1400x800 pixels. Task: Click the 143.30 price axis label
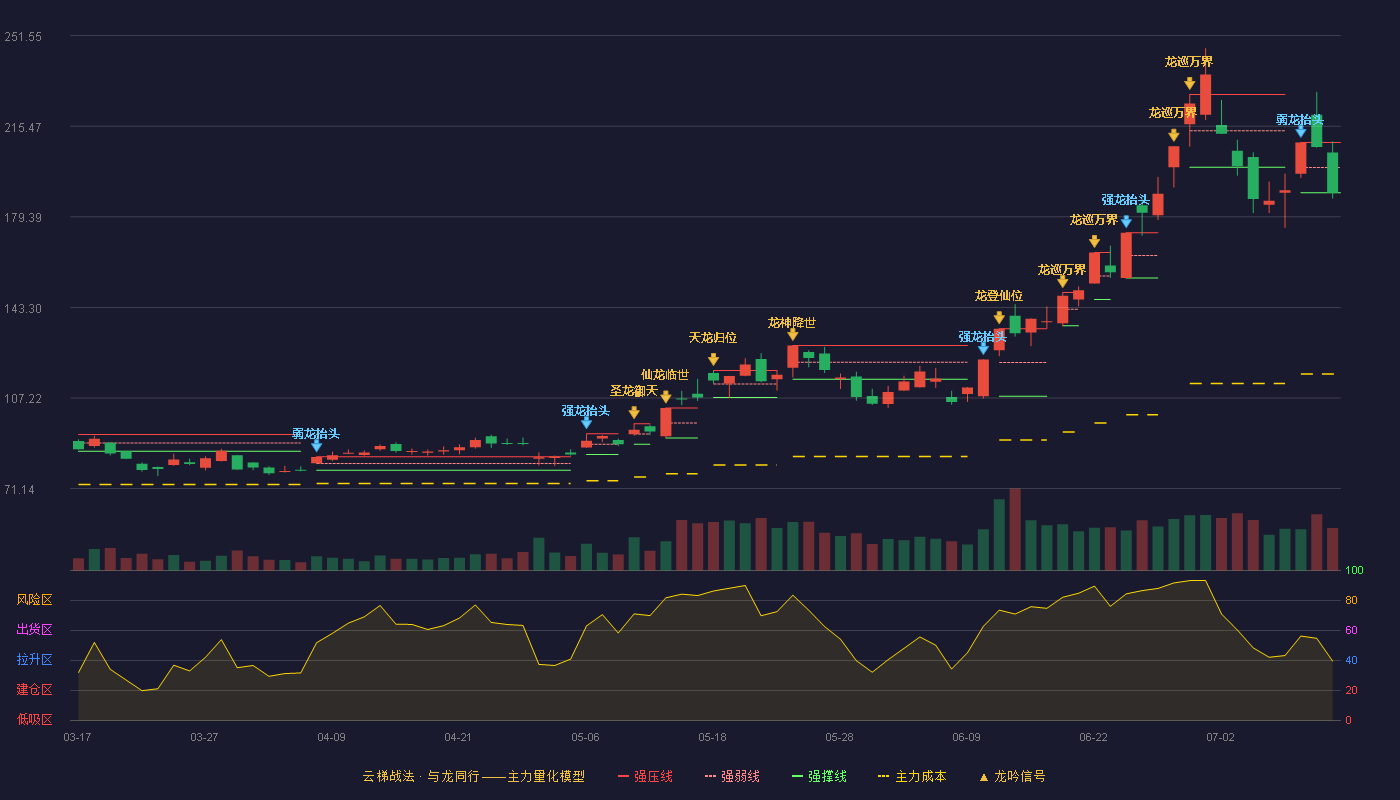[x=23, y=309]
